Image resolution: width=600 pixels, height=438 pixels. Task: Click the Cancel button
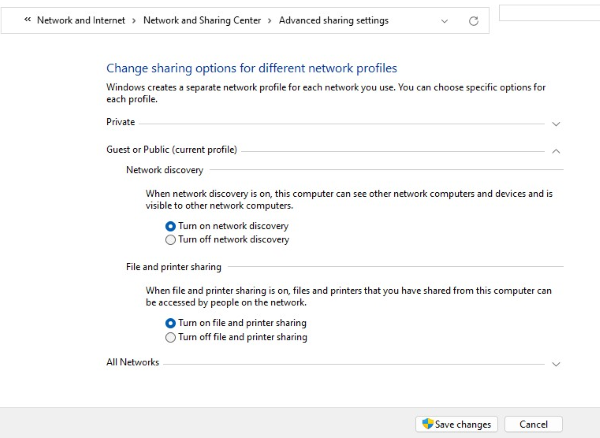pyautogui.click(x=533, y=424)
